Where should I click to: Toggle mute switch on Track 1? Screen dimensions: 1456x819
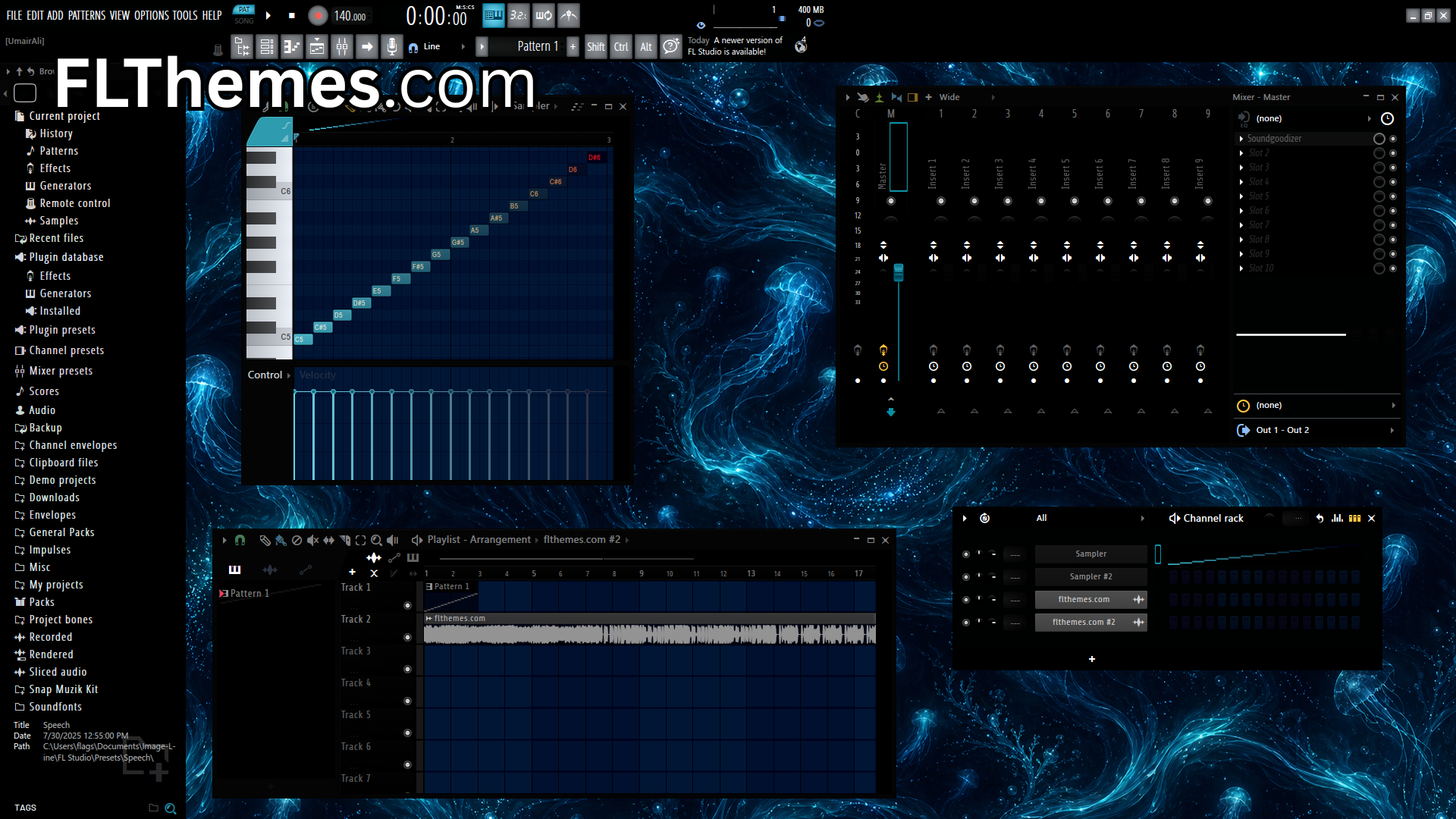pos(407,605)
